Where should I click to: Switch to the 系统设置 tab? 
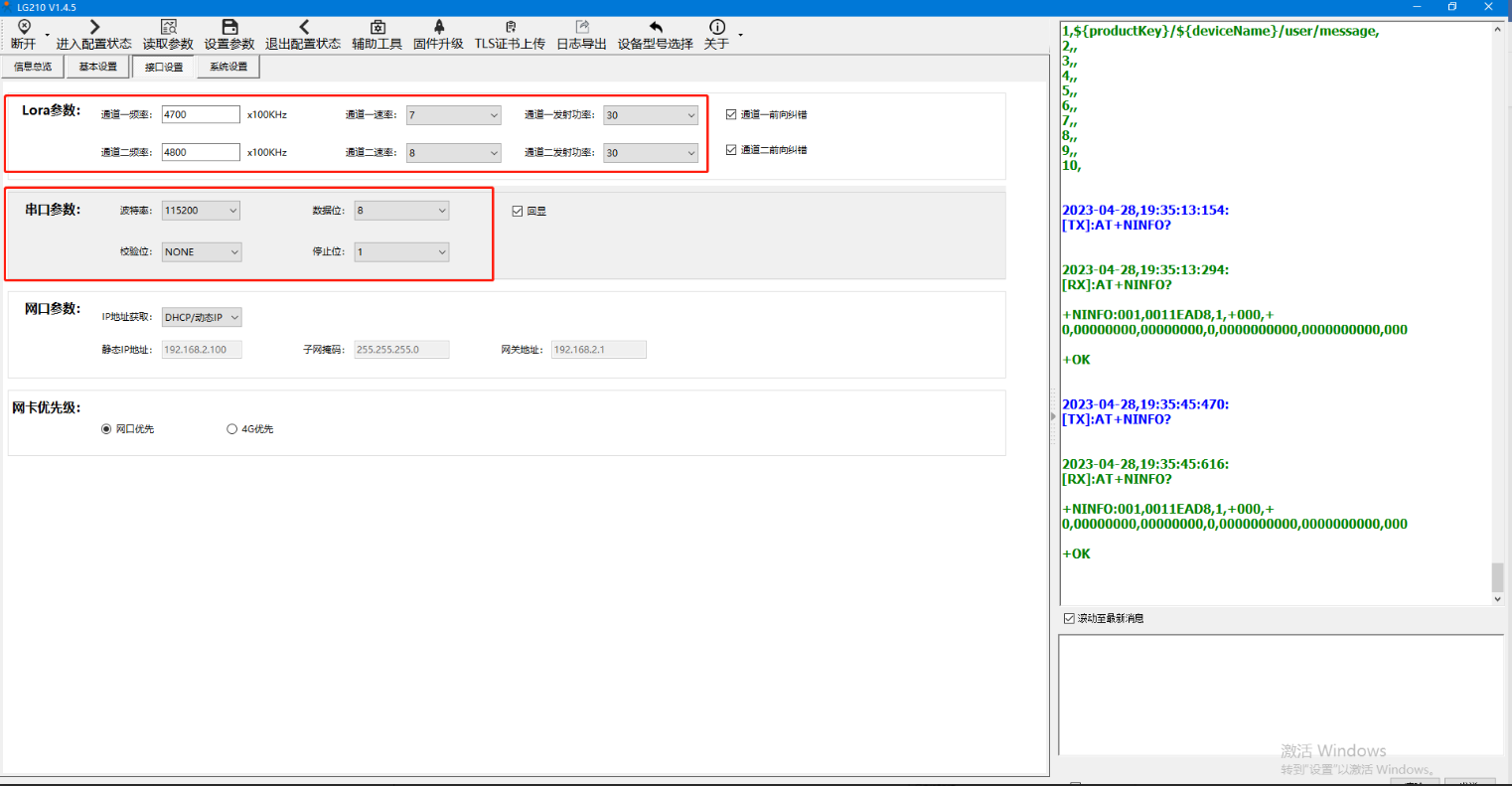tap(228, 67)
